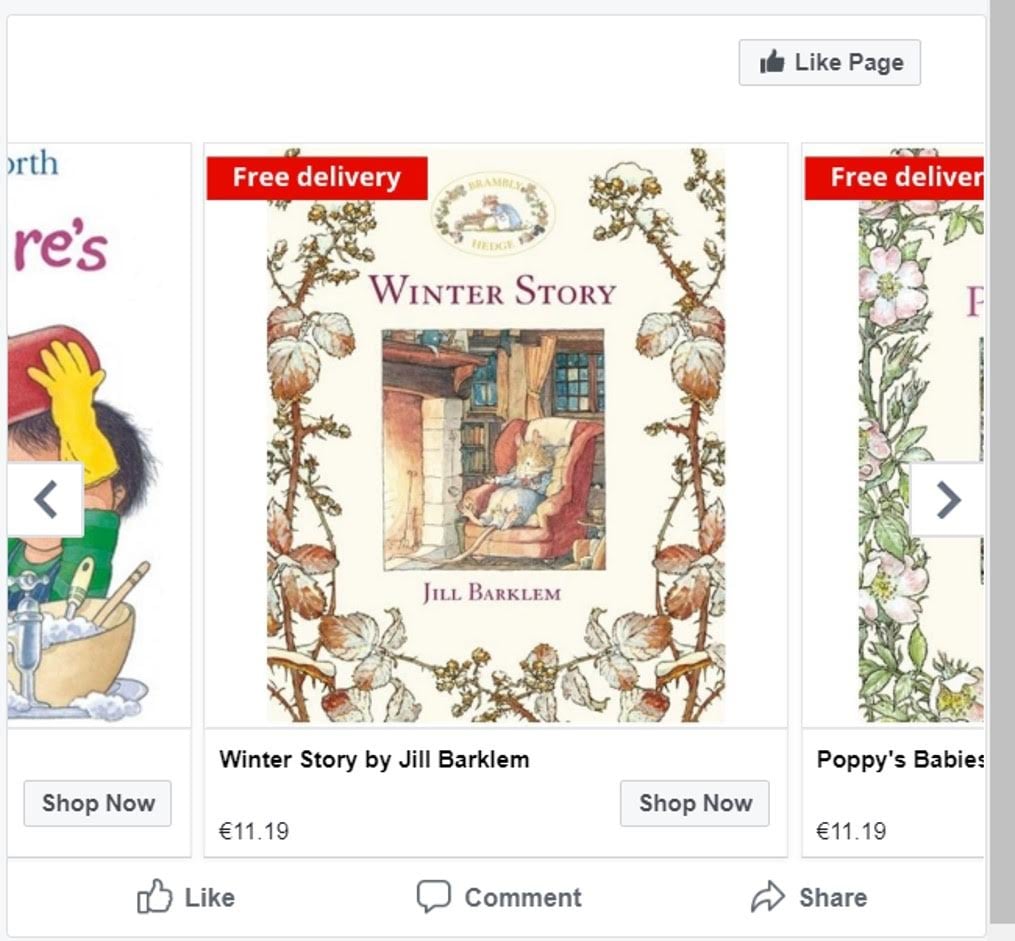Click the €11.19 price under Poppy's Babies
The height and width of the screenshot is (941, 1015).
(851, 831)
